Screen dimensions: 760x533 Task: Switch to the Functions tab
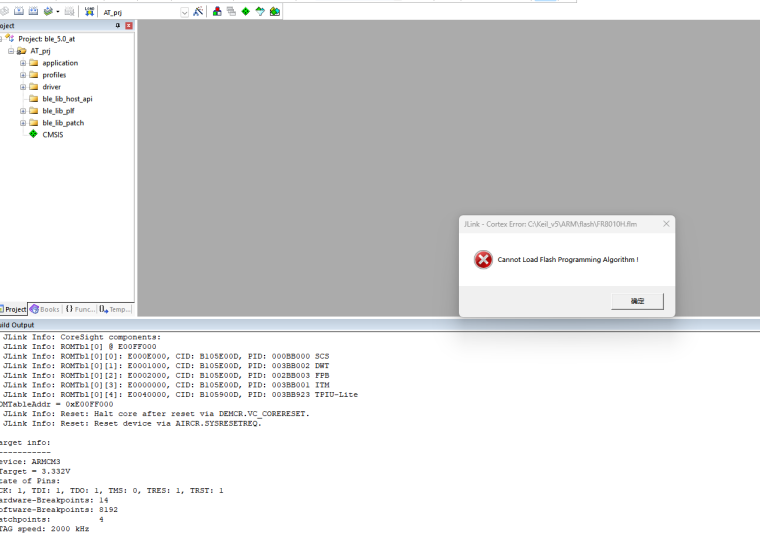click(80, 309)
